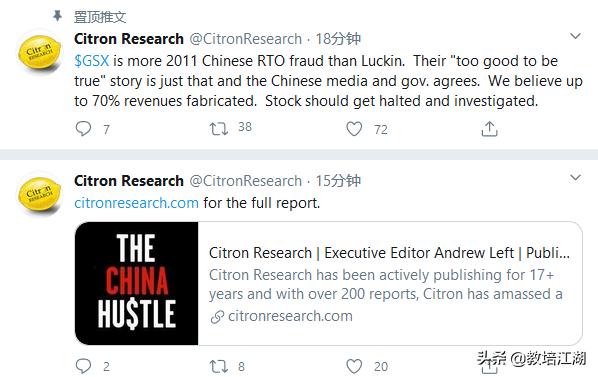Open the $GSX cashtag link
598x377 pixels.
[x=92, y=61]
